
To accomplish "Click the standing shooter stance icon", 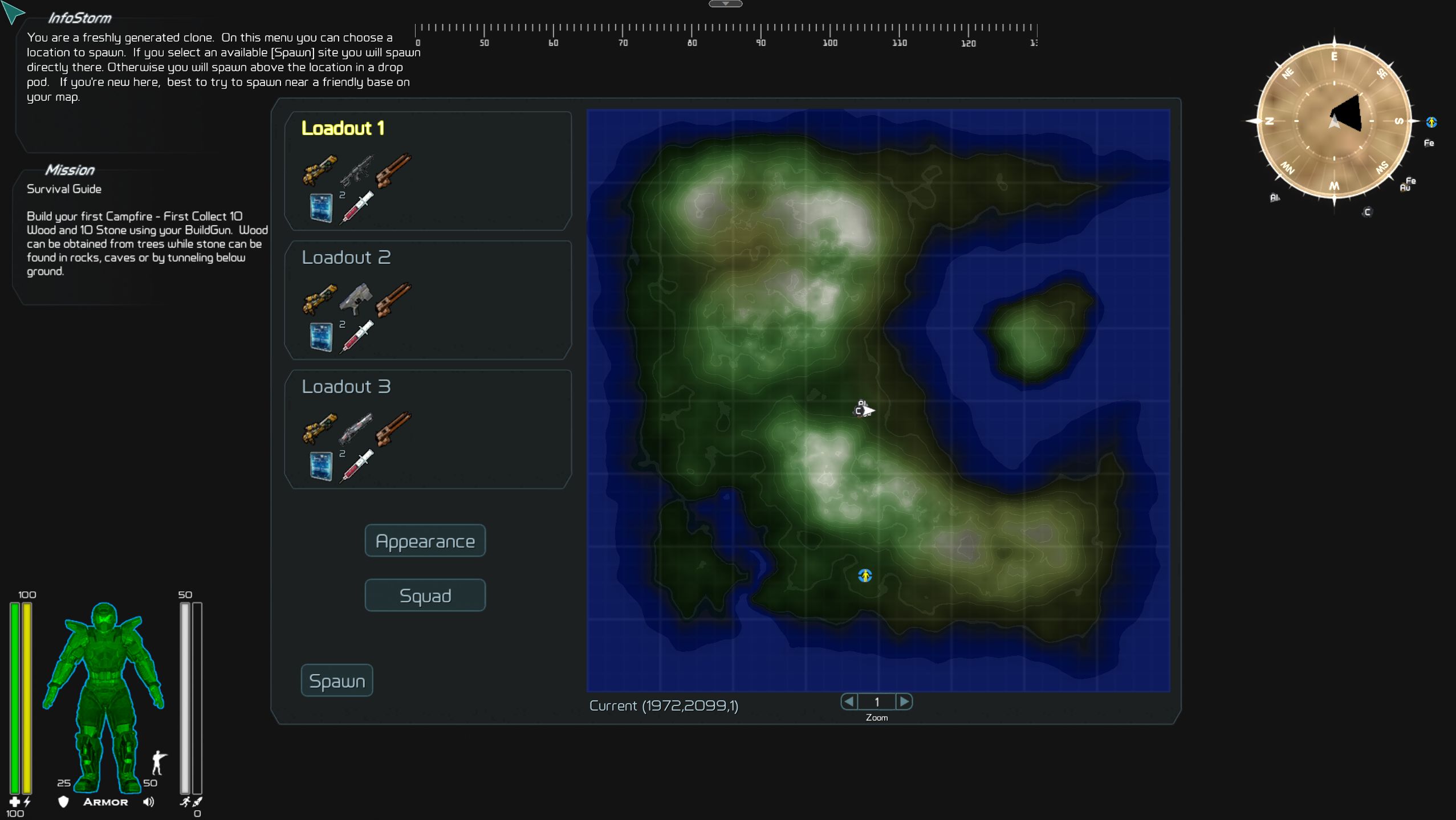I will pos(159,762).
